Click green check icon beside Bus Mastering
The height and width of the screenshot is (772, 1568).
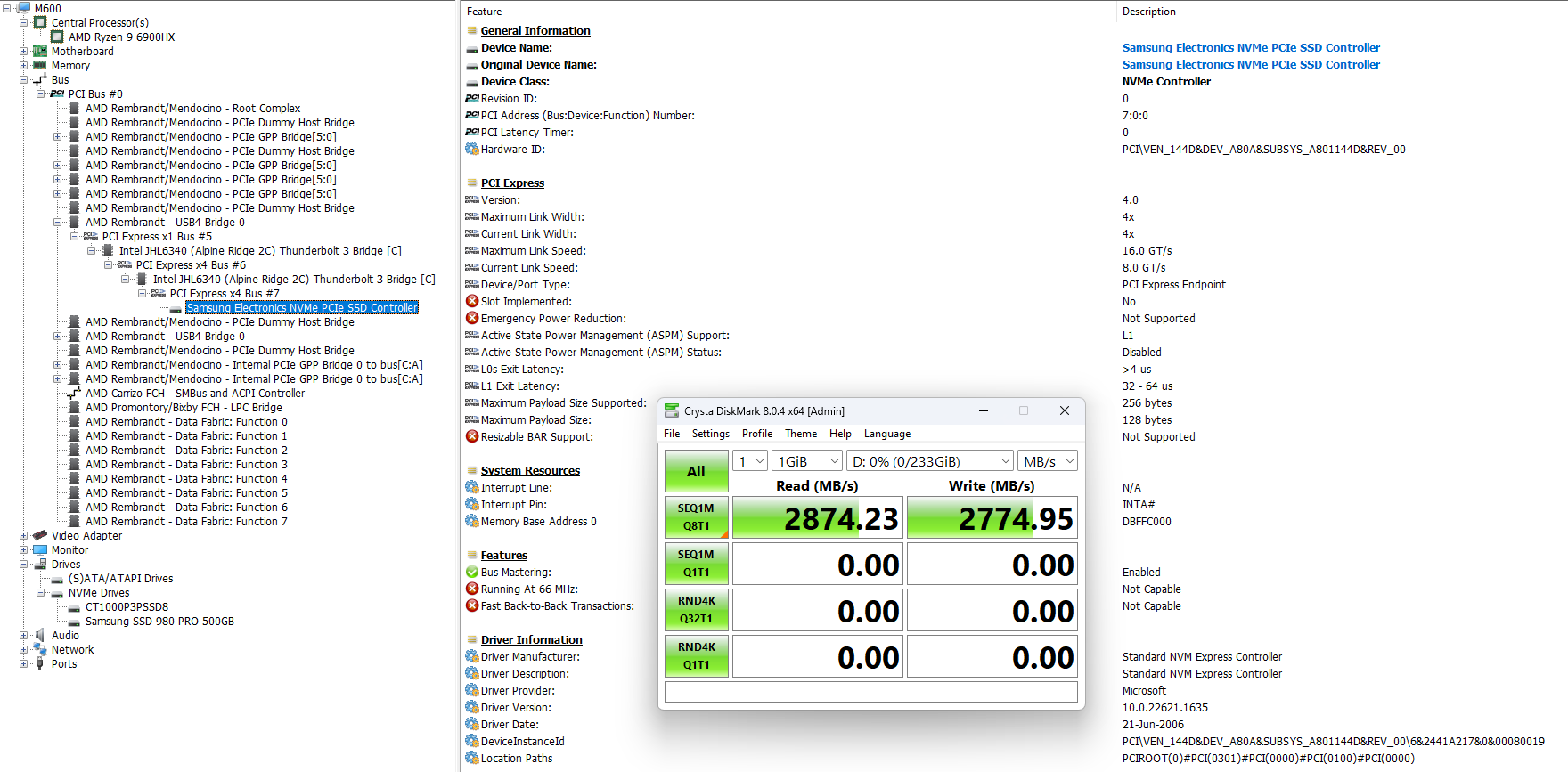[x=472, y=572]
